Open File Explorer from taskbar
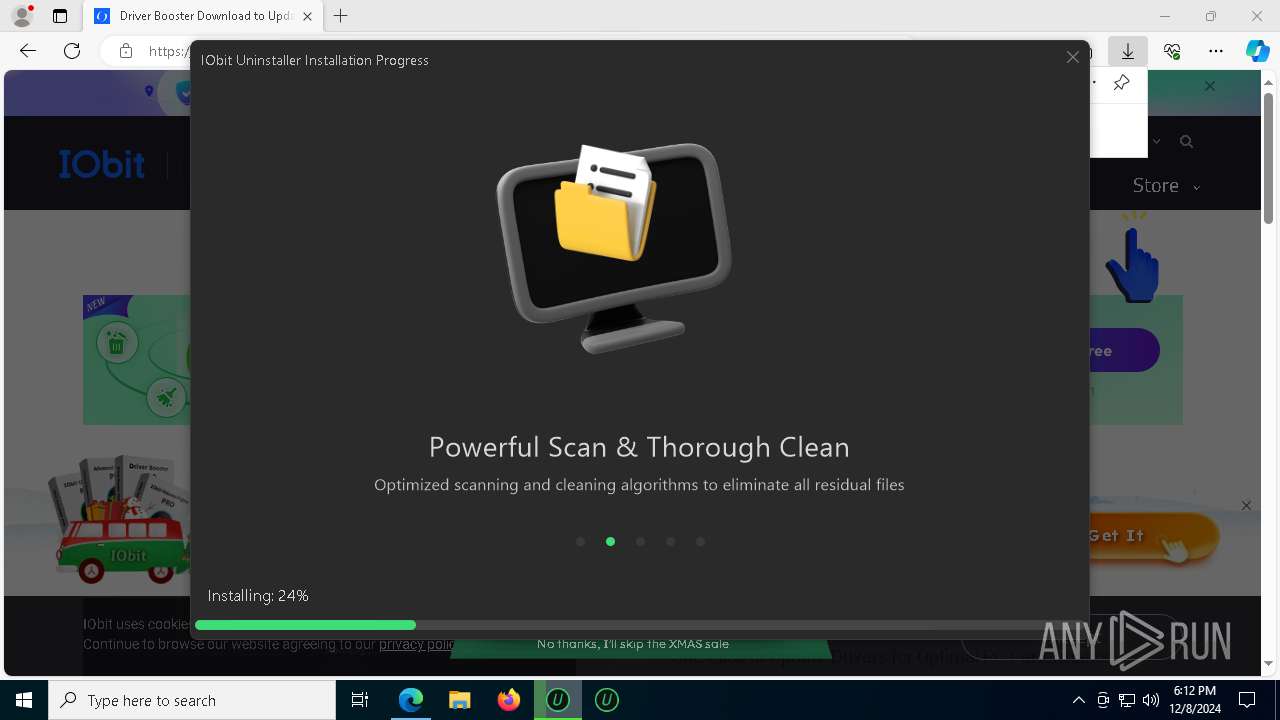Screen dimensions: 1280x720 coord(459,700)
